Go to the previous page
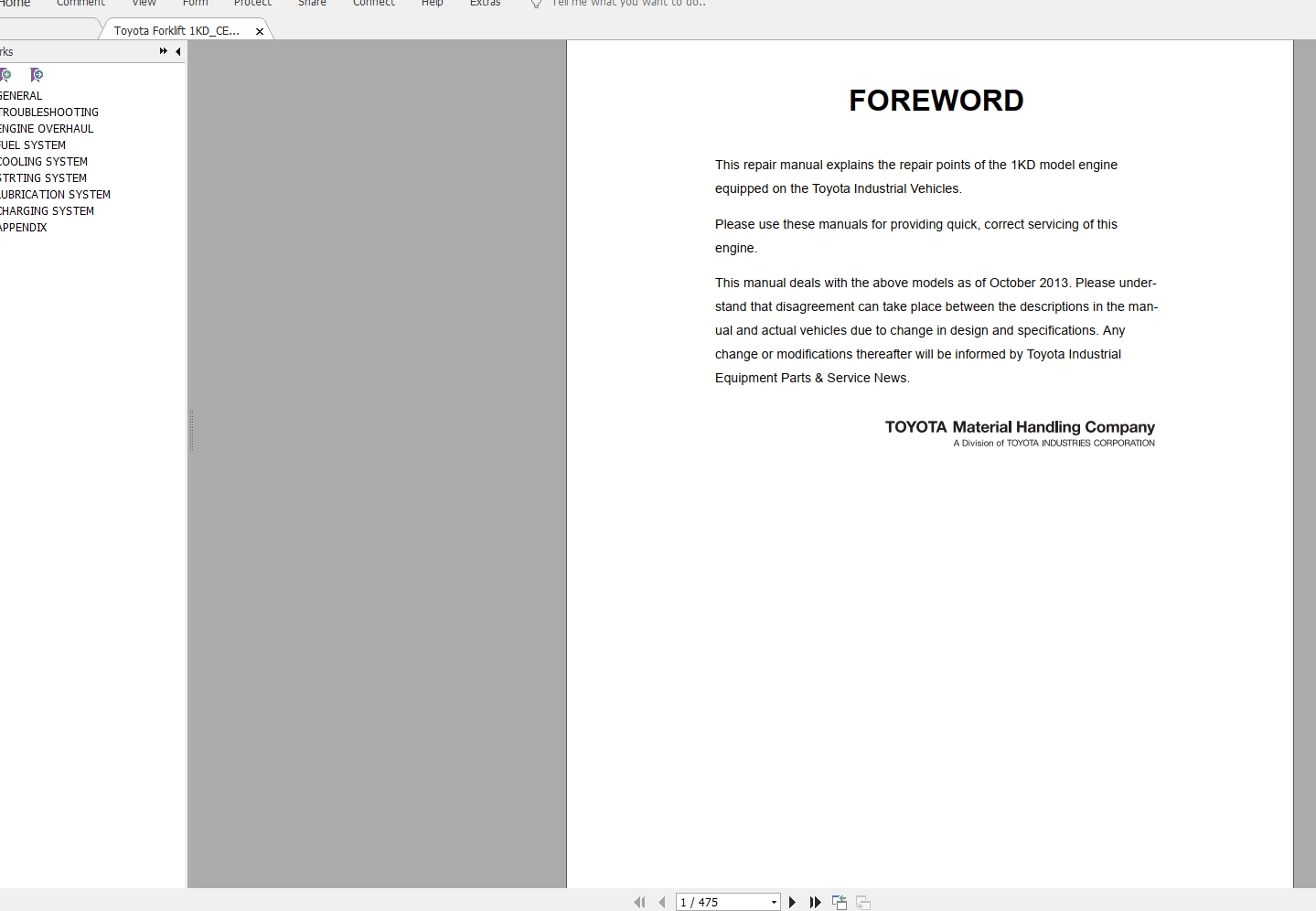This screenshot has width=1316, height=911. coord(661,903)
